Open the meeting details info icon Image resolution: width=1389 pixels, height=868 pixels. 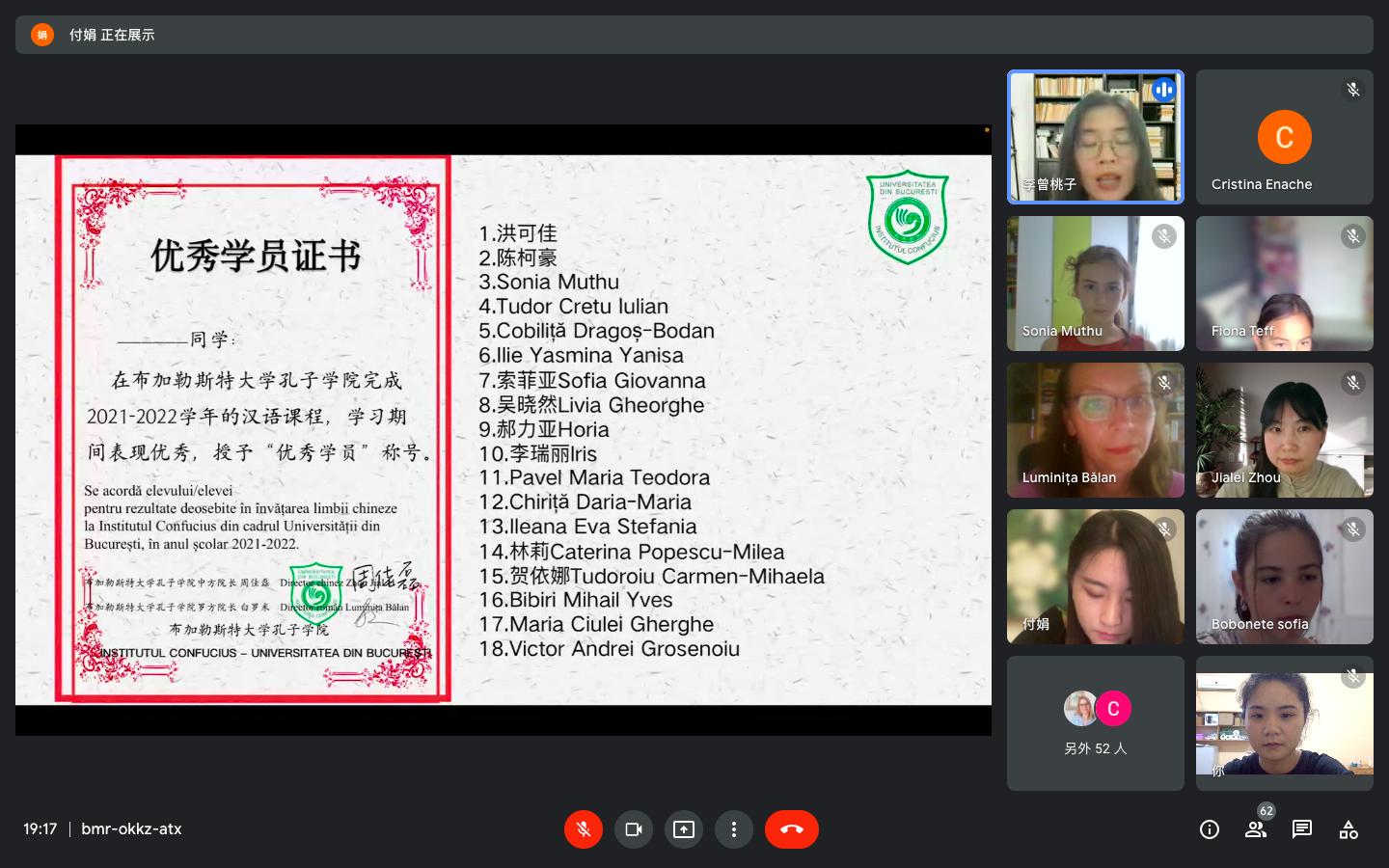(1210, 829)
